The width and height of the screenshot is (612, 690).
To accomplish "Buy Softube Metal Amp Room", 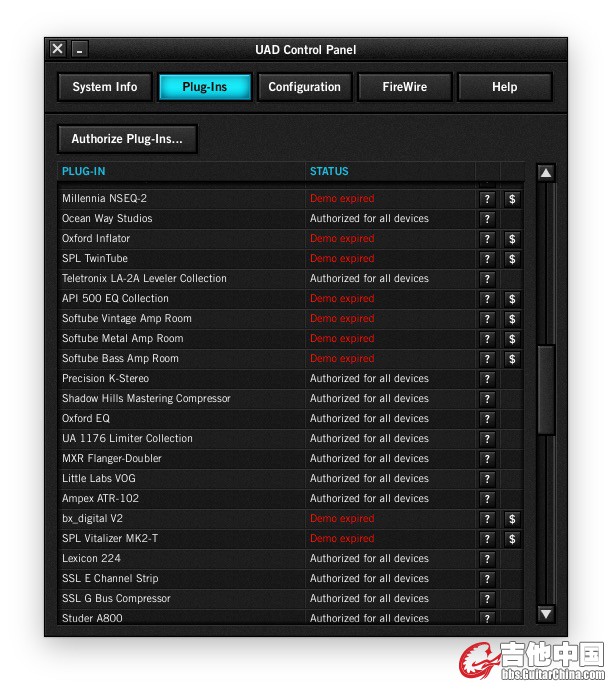I will click(x=512, y=339).
